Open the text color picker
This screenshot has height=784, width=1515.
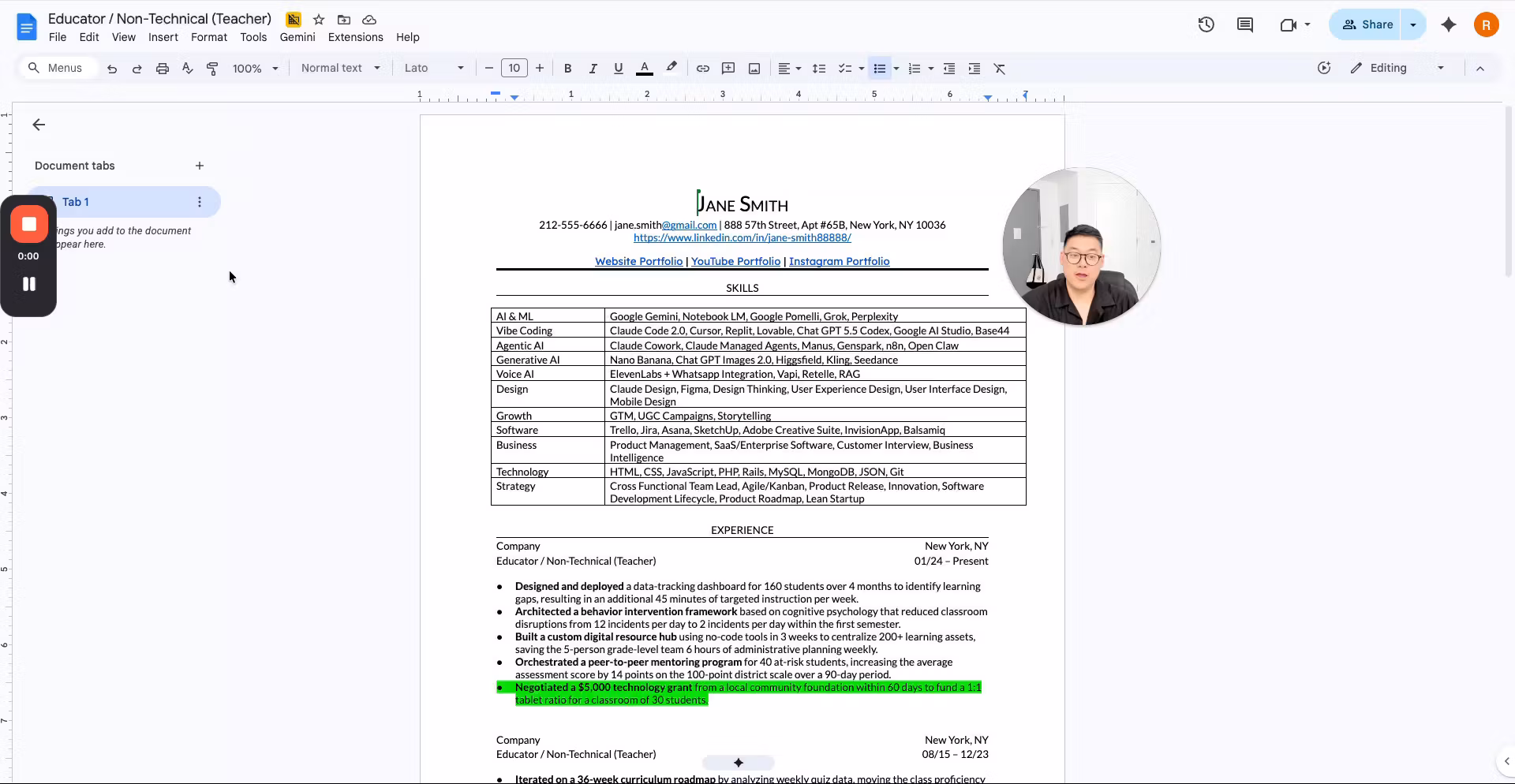645,69
